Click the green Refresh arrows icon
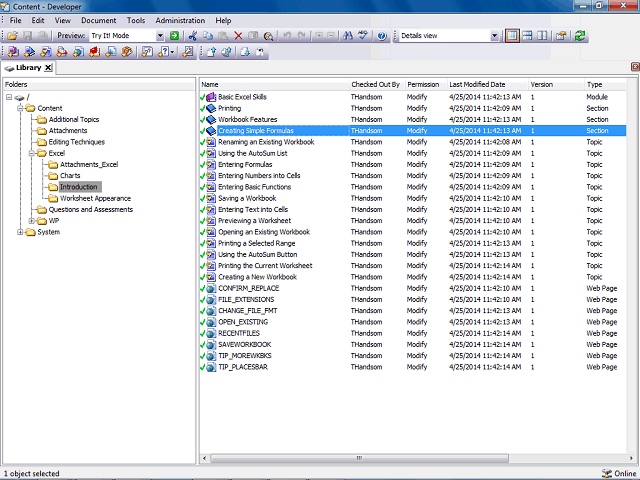 click(x=580, y=36)
